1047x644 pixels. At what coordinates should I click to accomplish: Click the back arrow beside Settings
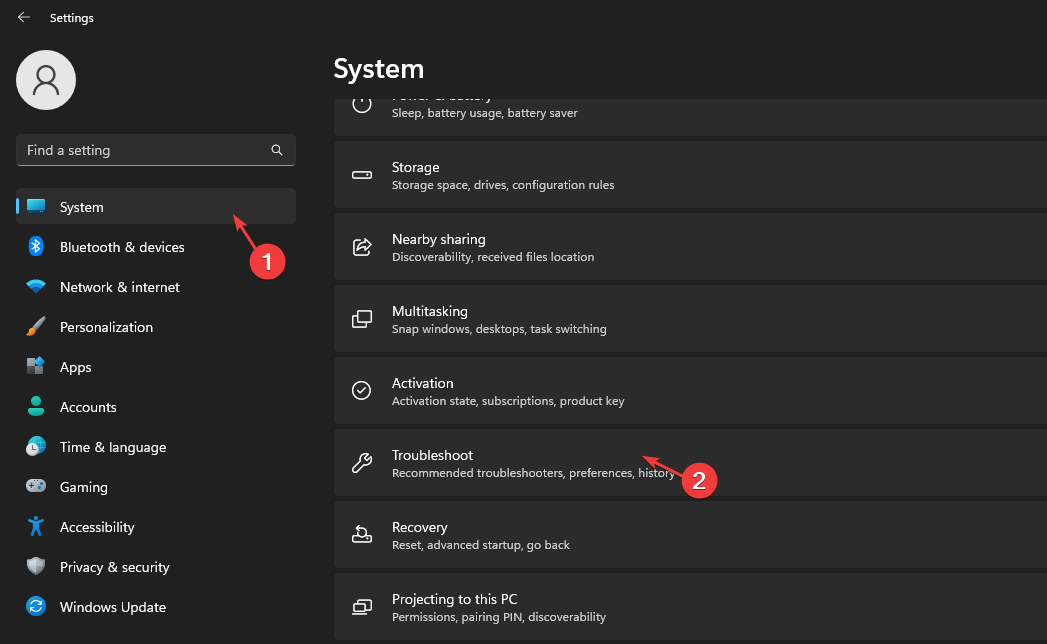[x=23, y=17]
